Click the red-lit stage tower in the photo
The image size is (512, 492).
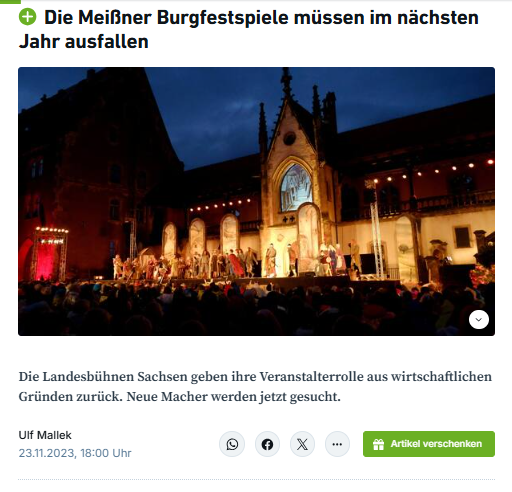pyautogui.click(x=51, y=254)
